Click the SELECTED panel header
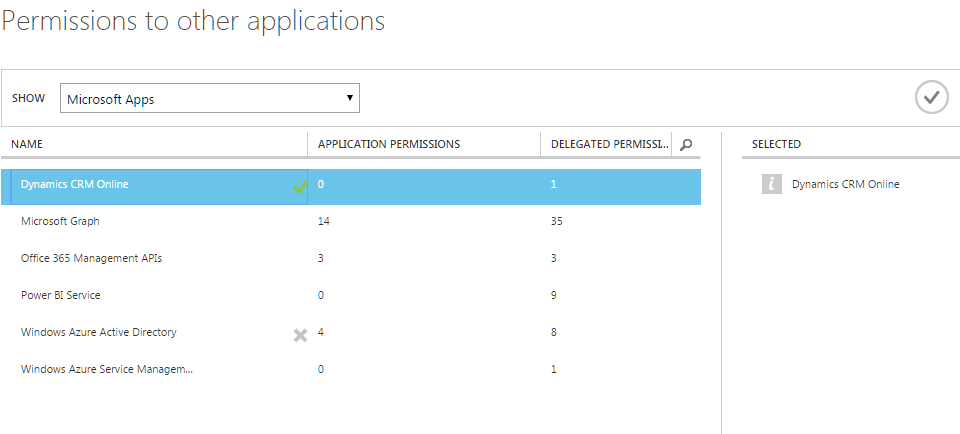This screenshot has height=434, width=960. click(776, 144)
